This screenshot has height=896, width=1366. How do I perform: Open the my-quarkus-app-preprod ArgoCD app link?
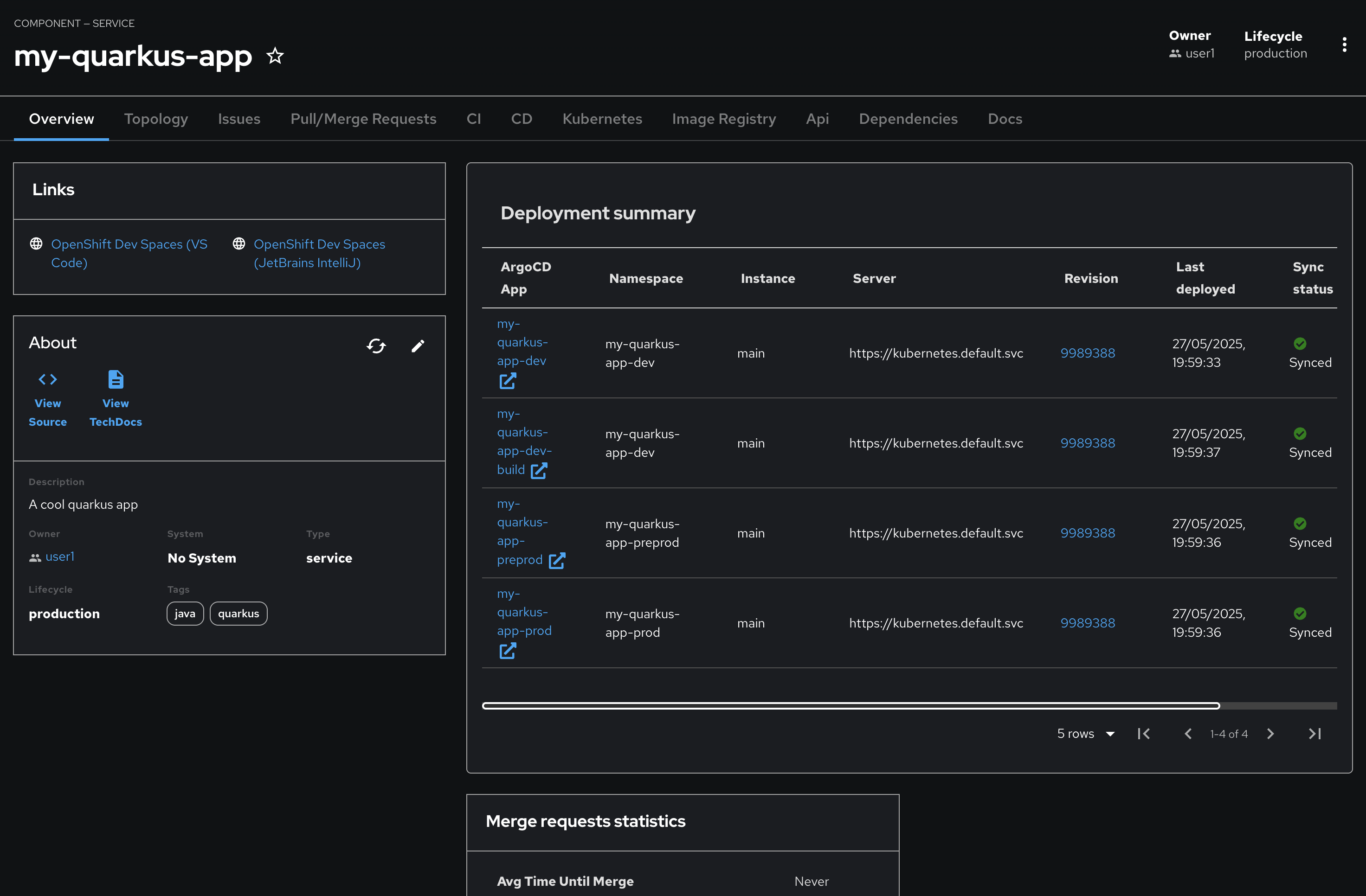pos(522,532)
